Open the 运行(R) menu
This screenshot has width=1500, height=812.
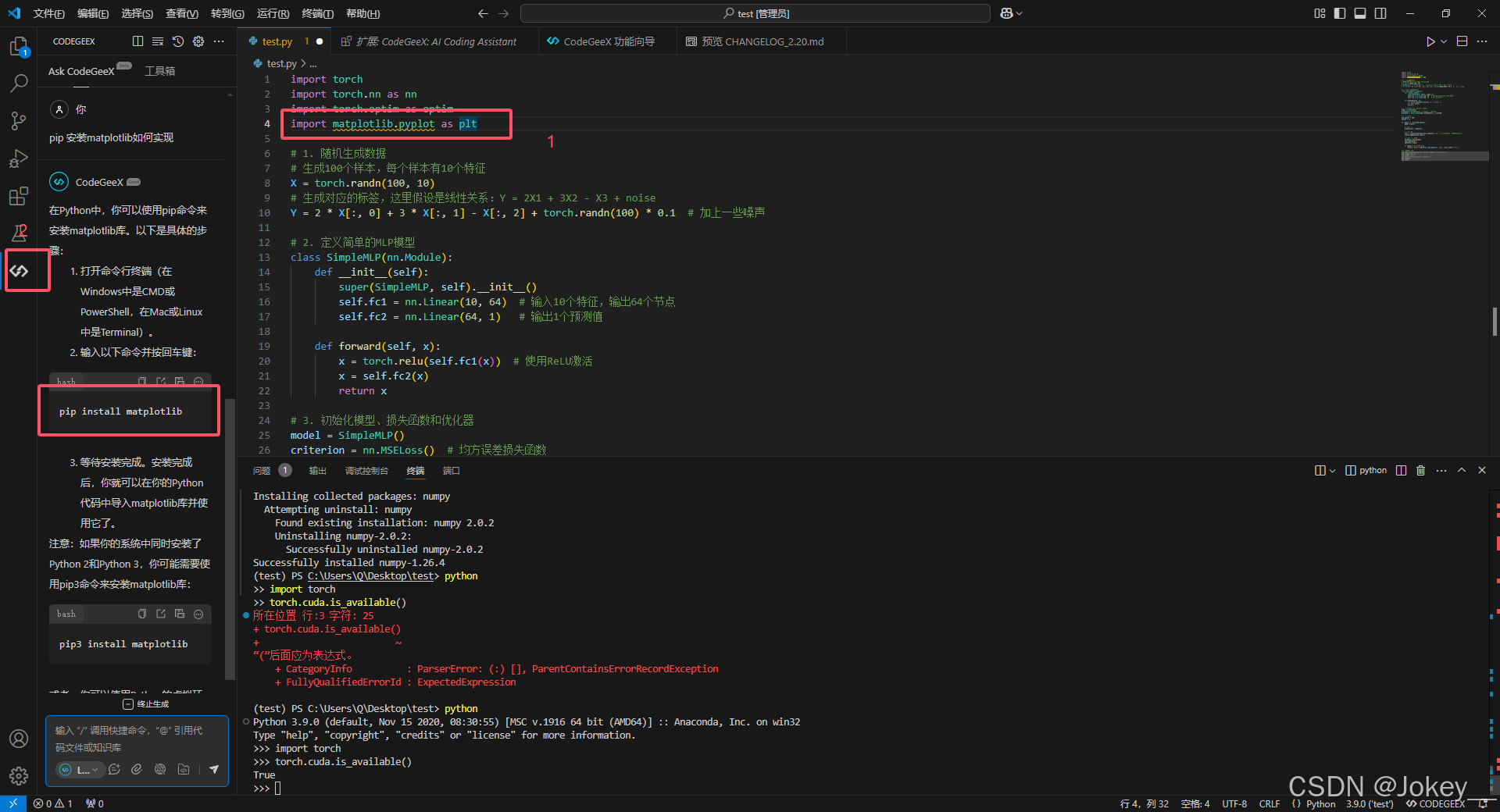point(273,13)
